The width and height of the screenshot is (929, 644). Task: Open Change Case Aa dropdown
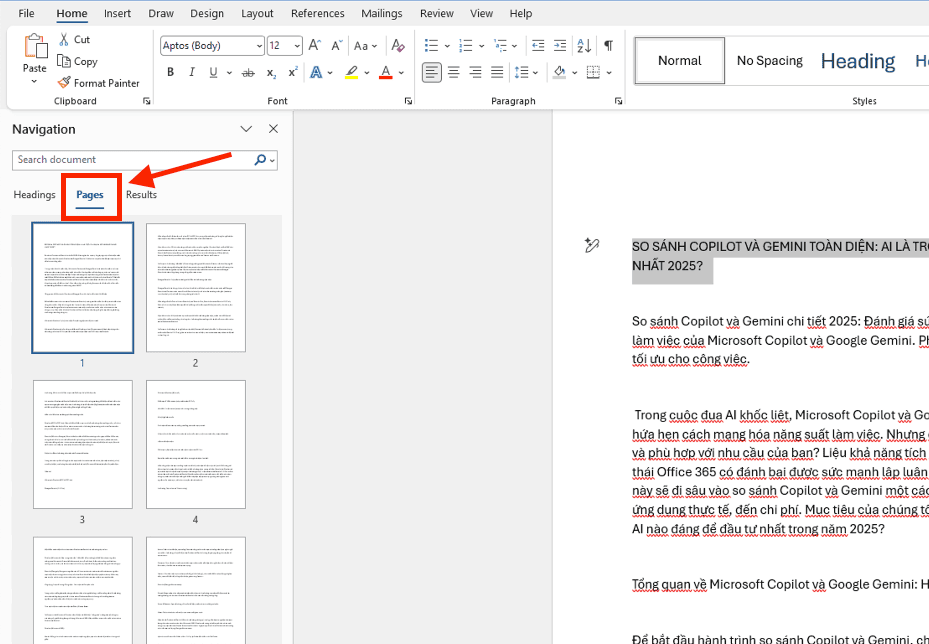(x=364, y=46)
